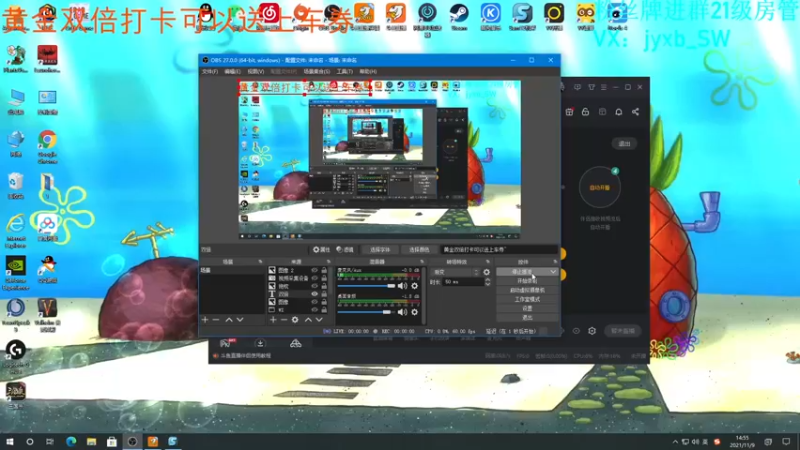Open microphone/Aux audio settings gear
The width and height of the screenshot is (800, 450).
point(414,286)
